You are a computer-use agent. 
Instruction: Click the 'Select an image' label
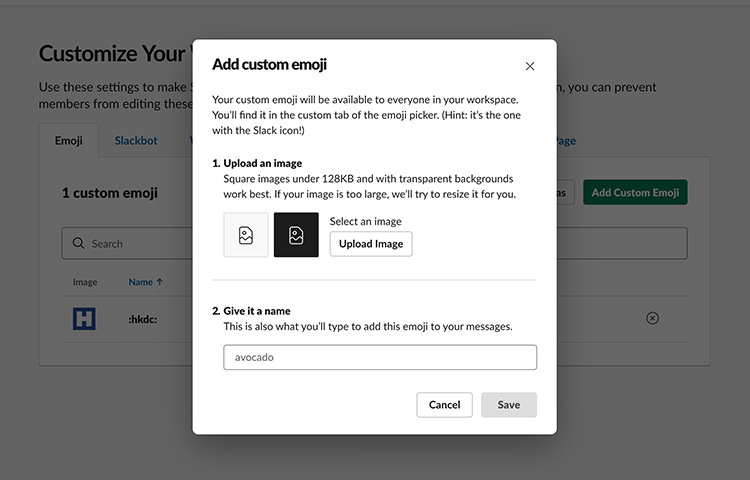(365, 221)
